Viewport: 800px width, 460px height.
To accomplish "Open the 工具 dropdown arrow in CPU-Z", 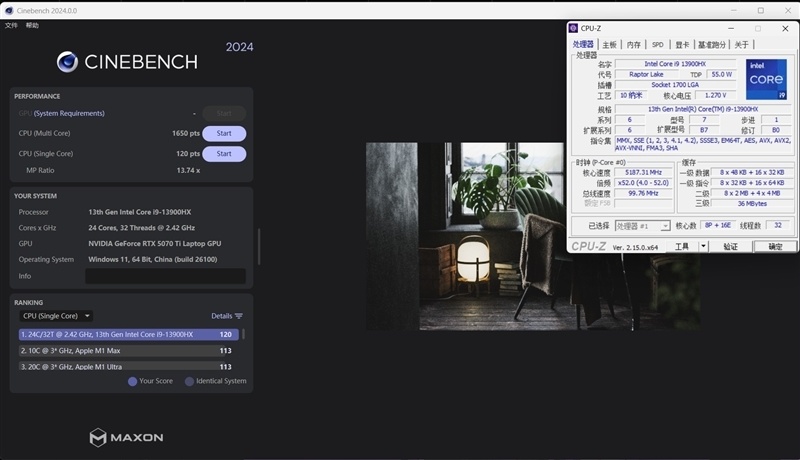I will [703, 246].
